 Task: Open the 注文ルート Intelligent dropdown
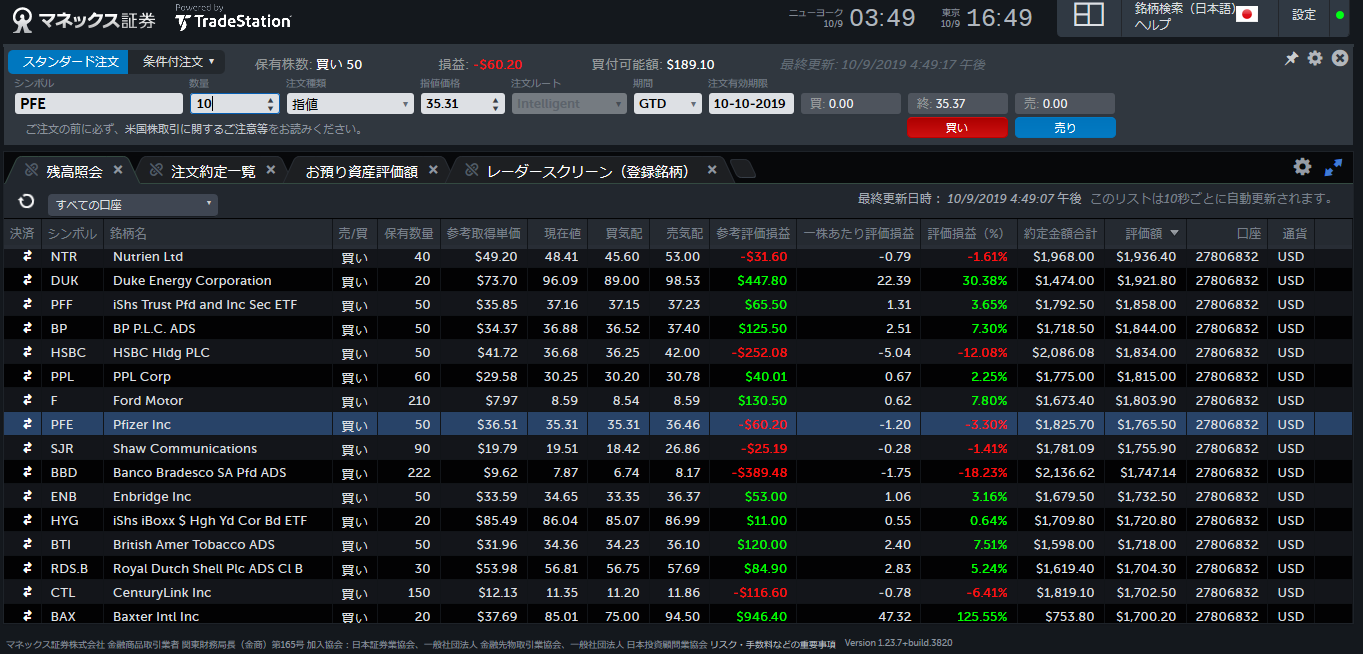(x=569, y=103)
